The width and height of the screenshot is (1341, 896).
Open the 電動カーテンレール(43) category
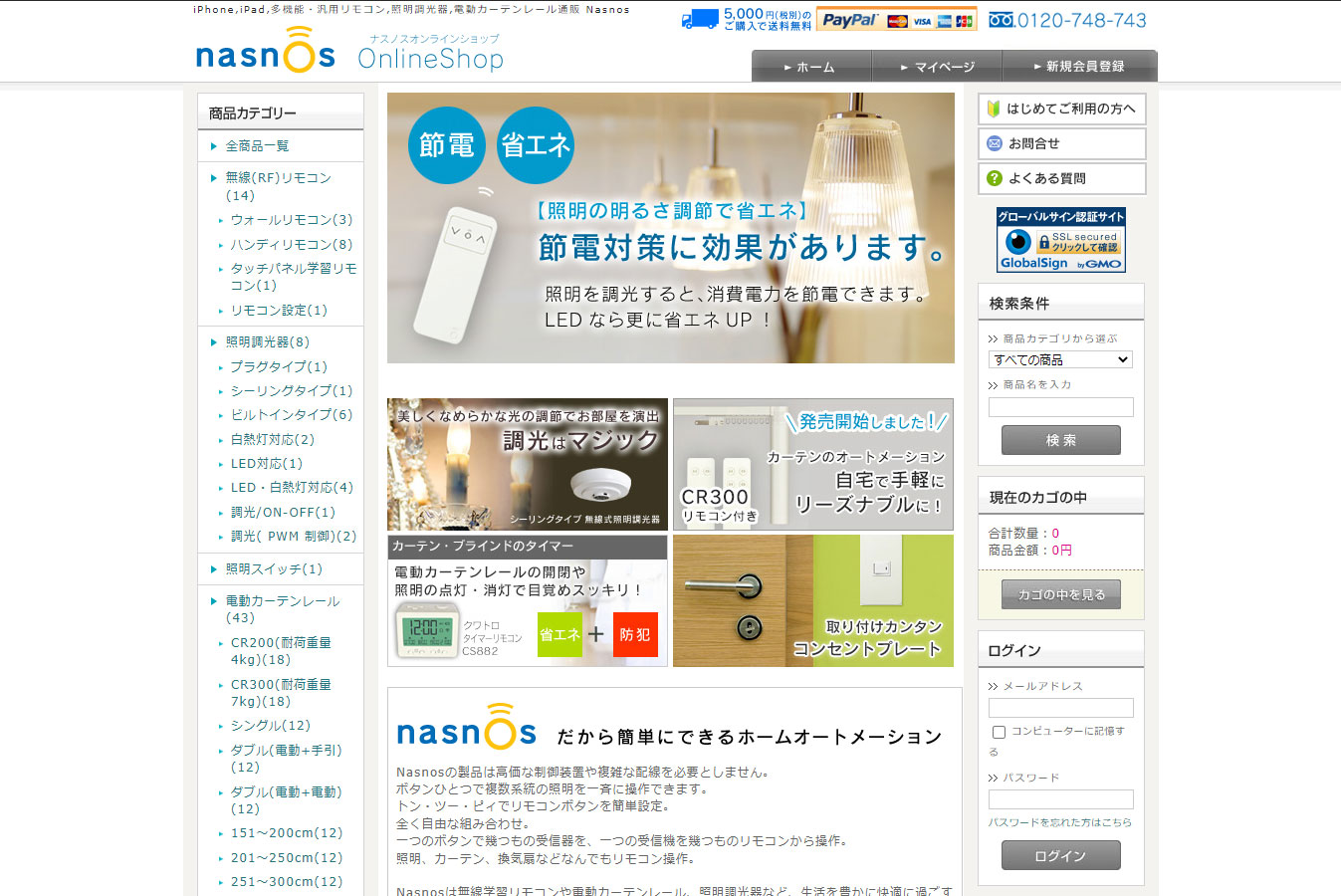(283, 609)
